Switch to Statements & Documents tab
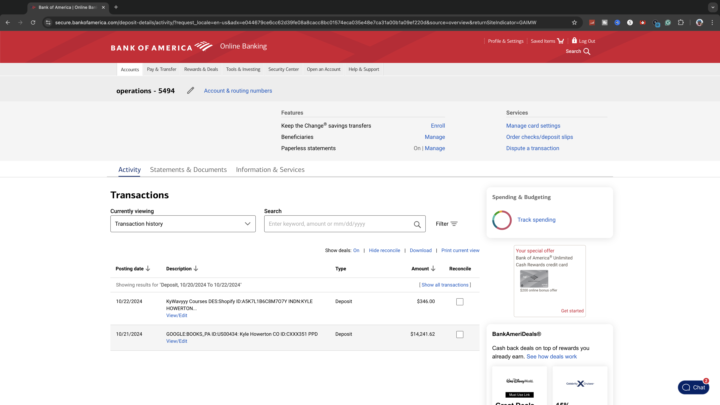The width and height of the screenshot is (720, 405). coord(188,169)
